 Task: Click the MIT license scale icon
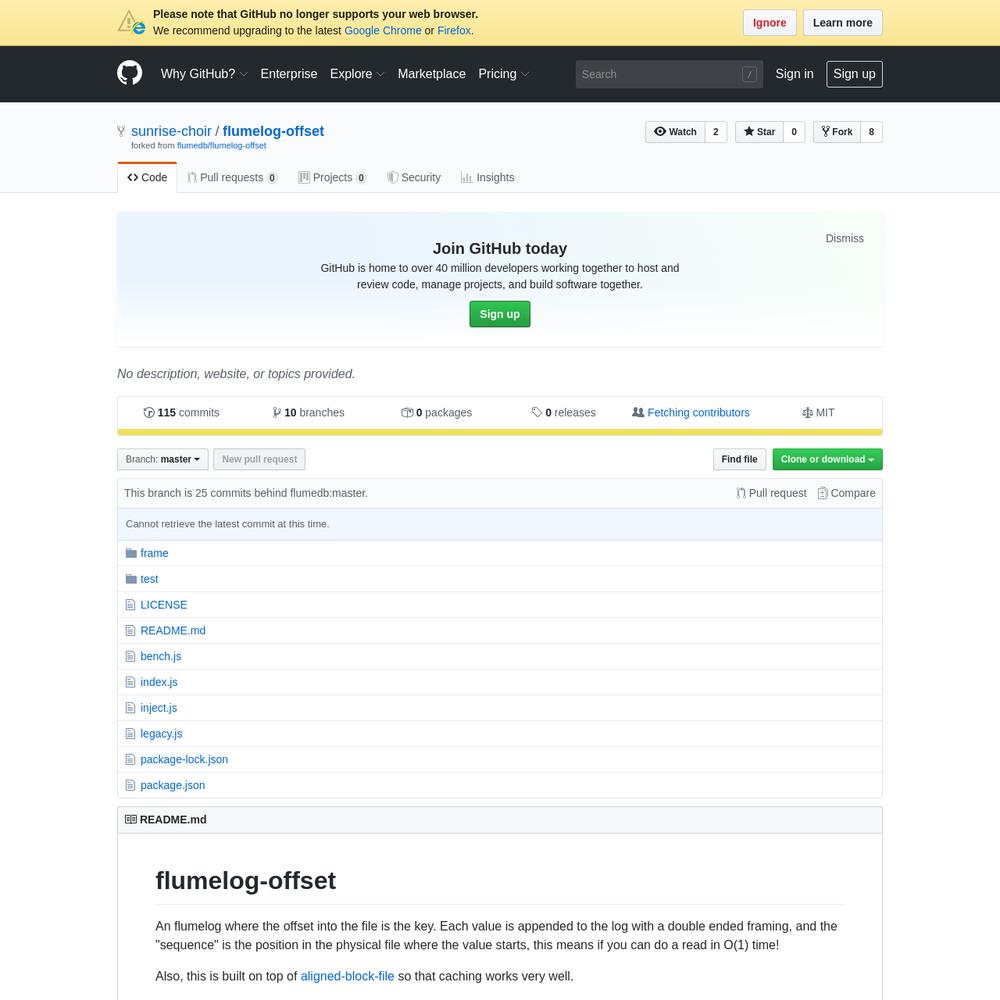tap(807, 413)
